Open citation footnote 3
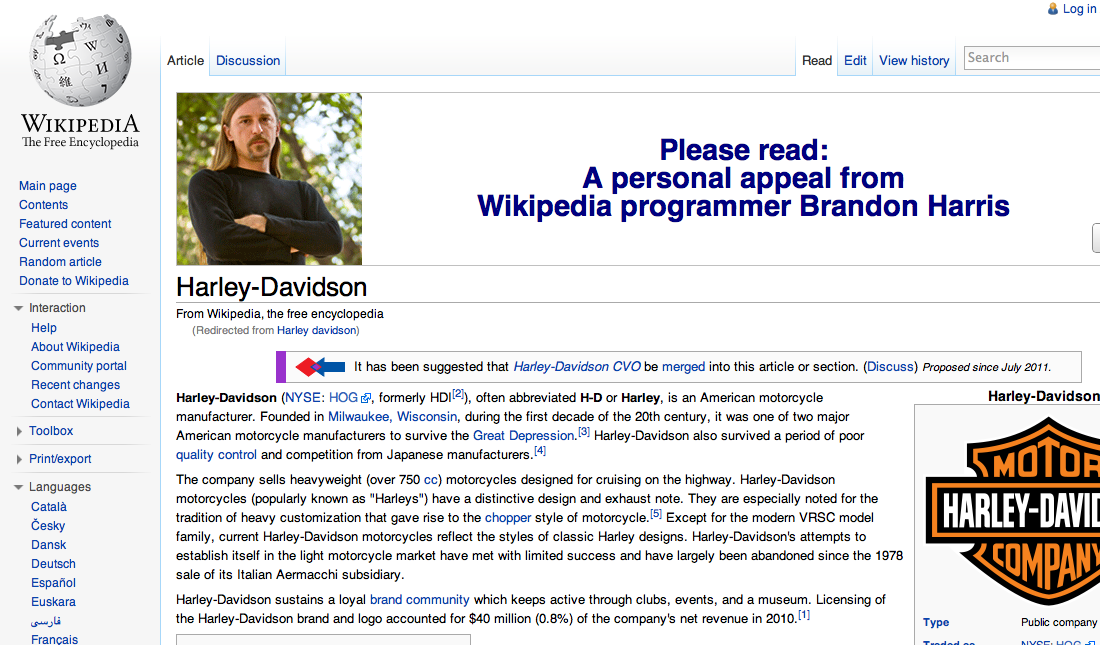 point(584,432)
